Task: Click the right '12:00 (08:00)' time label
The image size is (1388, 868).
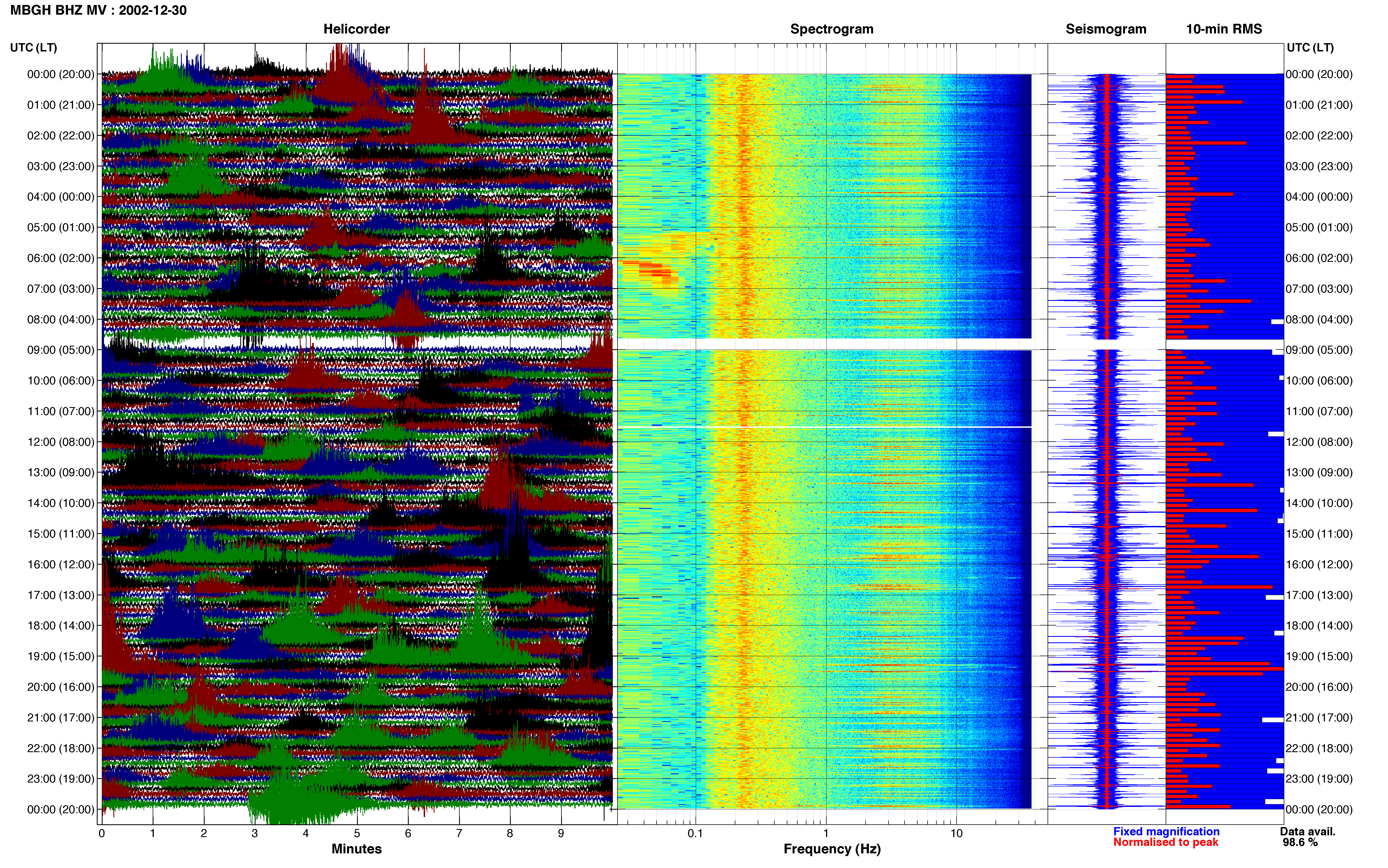Action: click(x=1319, y=442)
